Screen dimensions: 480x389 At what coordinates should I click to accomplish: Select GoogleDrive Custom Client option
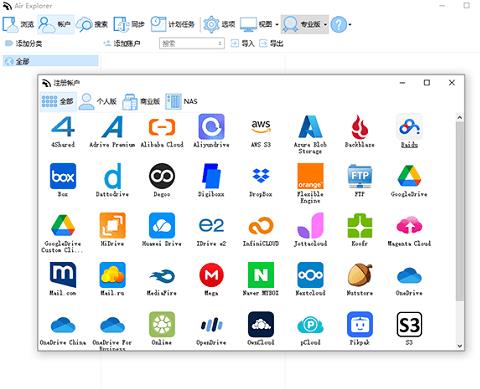coord(63,233)
